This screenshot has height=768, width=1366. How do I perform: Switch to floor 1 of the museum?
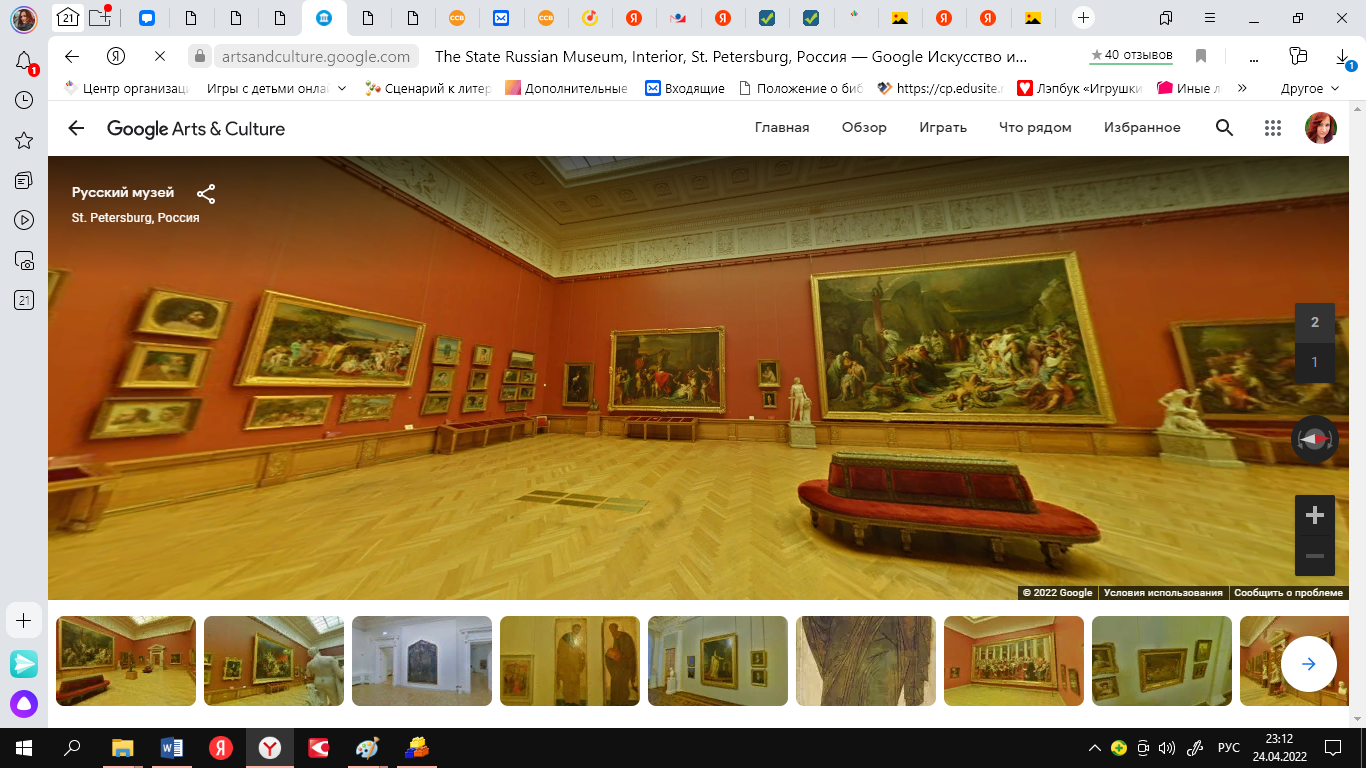click(1315, 362)
